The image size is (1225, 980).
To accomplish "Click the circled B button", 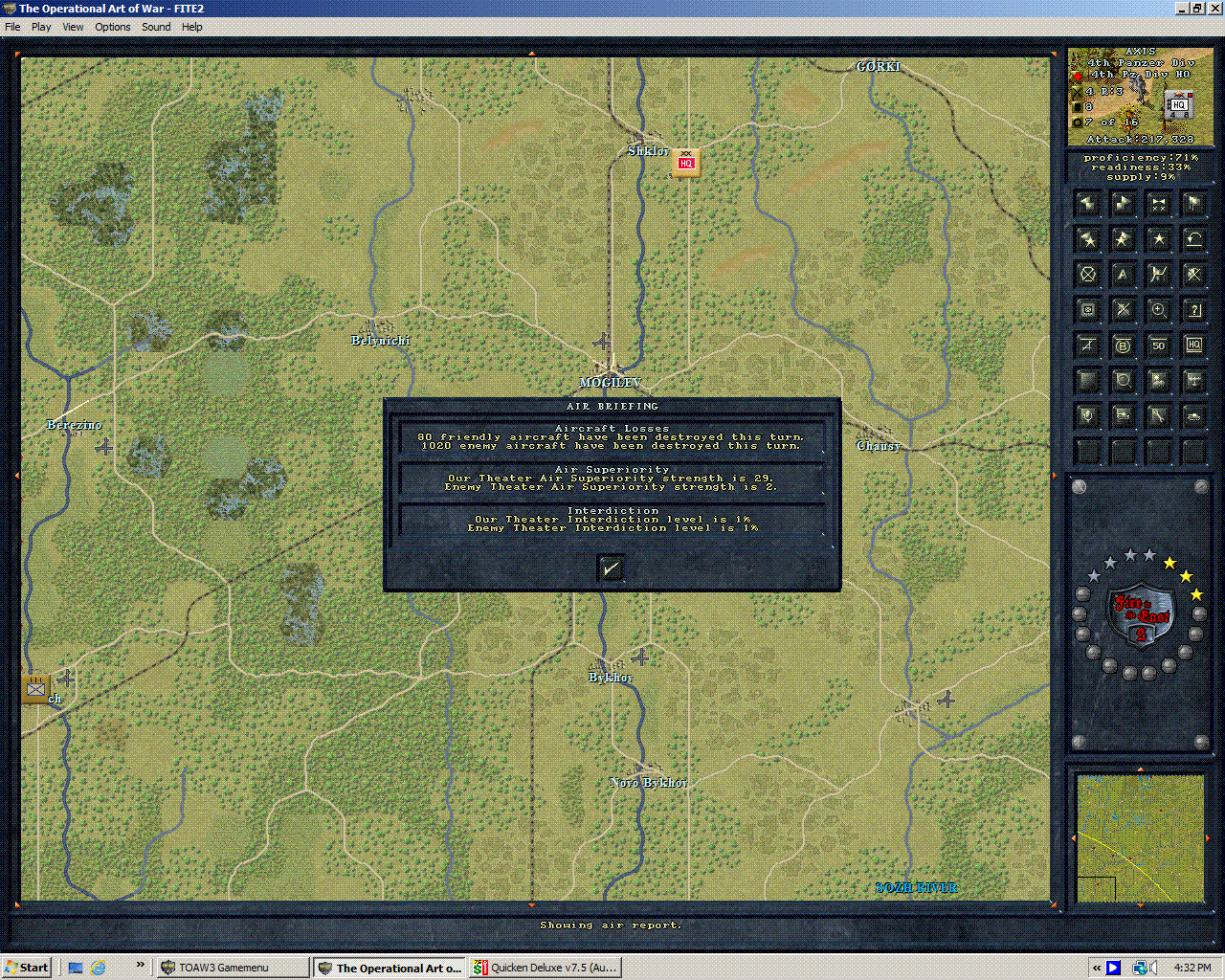I will 1123,345.
